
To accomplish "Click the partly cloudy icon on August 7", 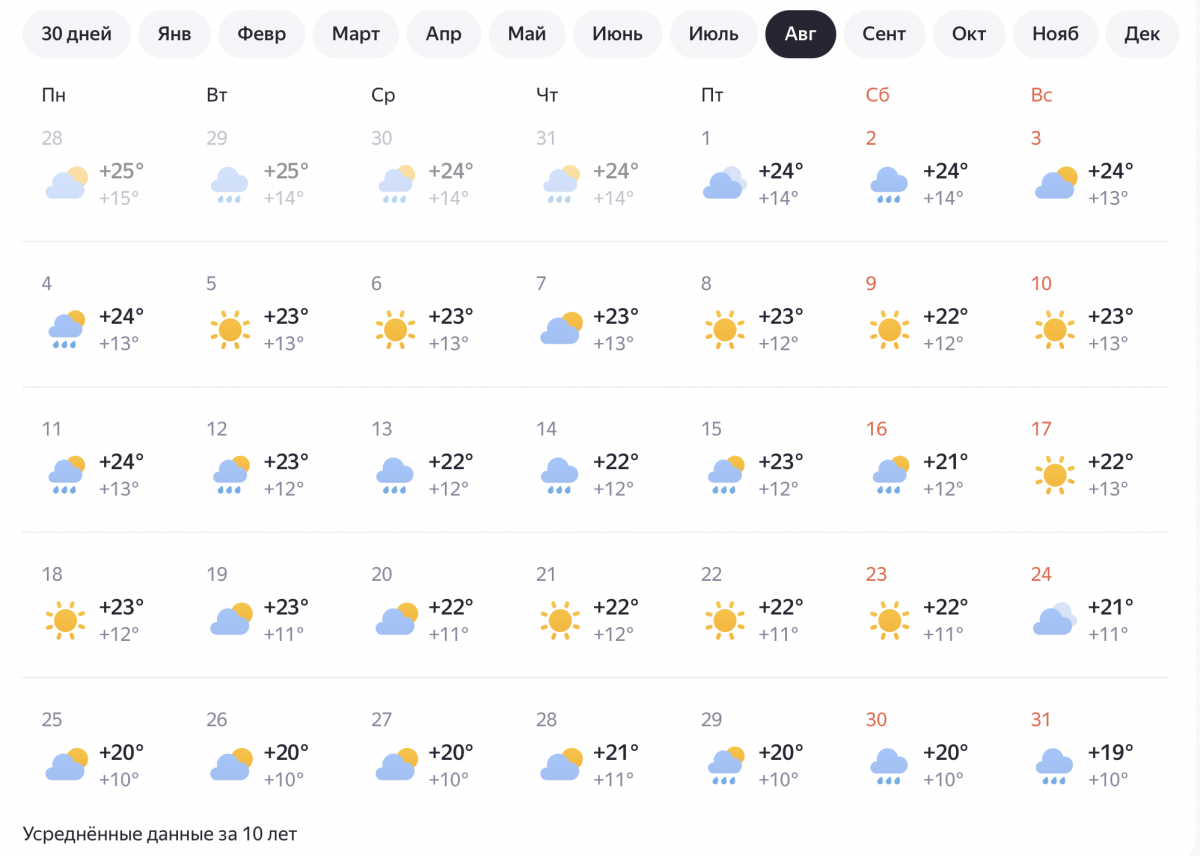I will pos(560,329).
